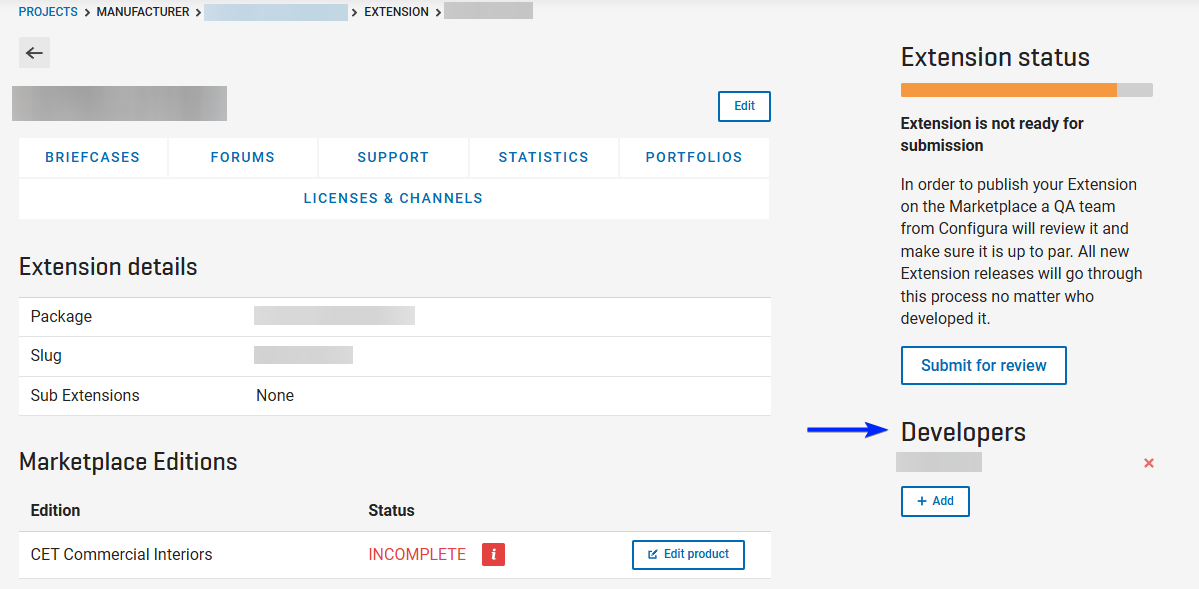This screenshot has width=1199, height=589.
Task: Click the Submit for review button
Action: click(983, 365)
